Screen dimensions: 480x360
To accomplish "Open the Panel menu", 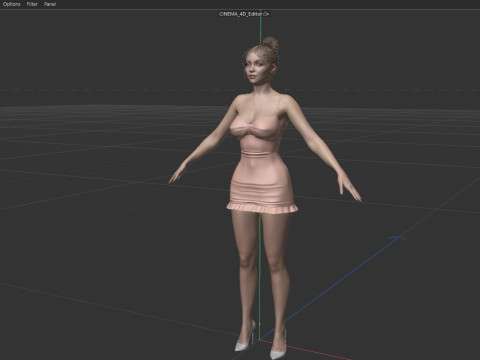I will click(x=50, y=4).
